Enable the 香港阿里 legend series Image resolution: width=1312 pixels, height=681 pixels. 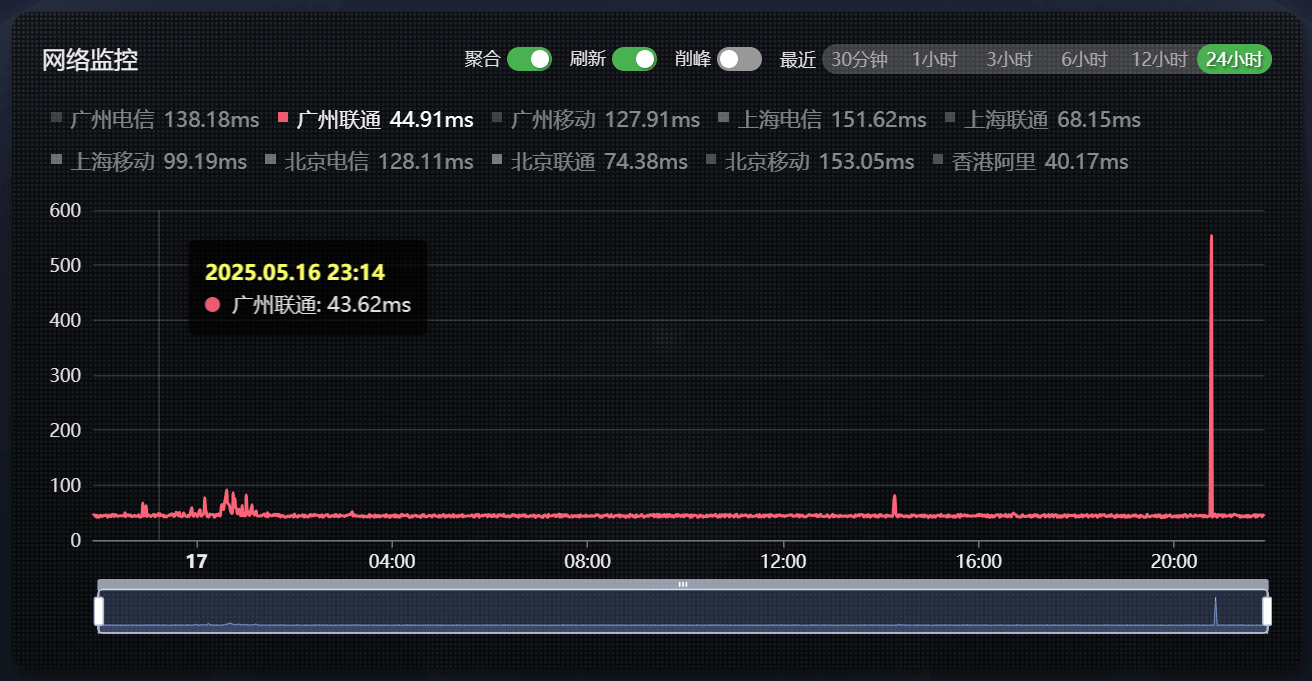coord(1030,161)
